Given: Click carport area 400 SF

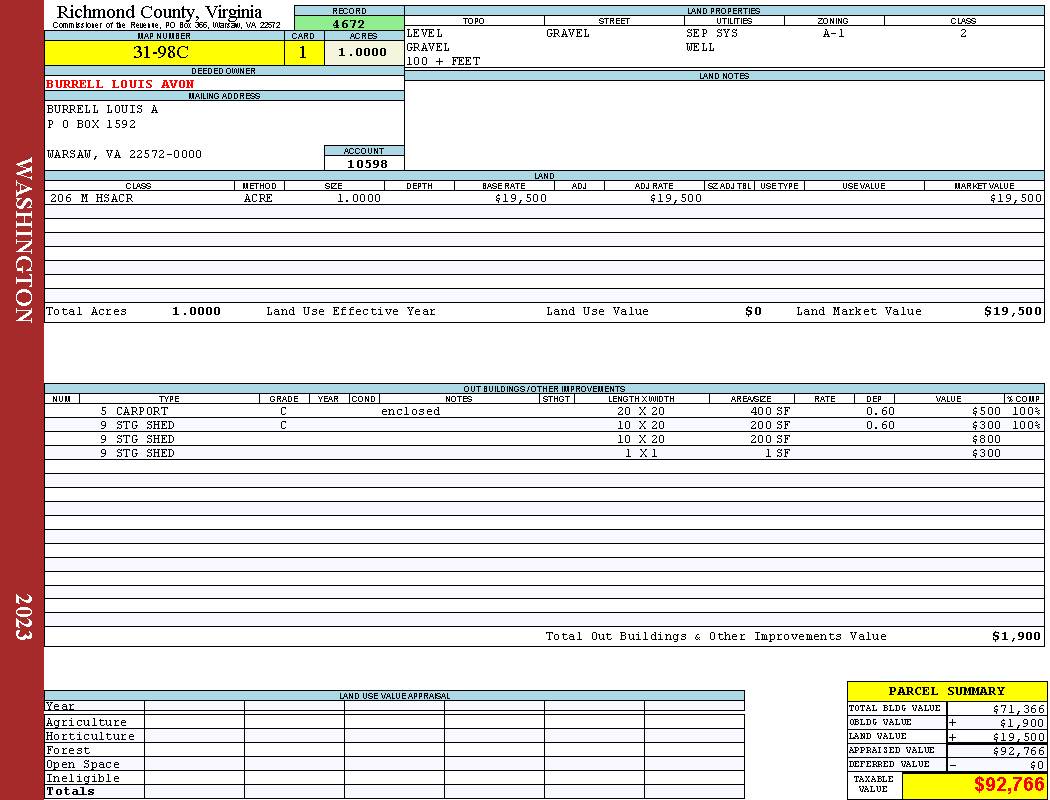Looking at the screenshot, I should pyautogui.click(x=770, y=411).
